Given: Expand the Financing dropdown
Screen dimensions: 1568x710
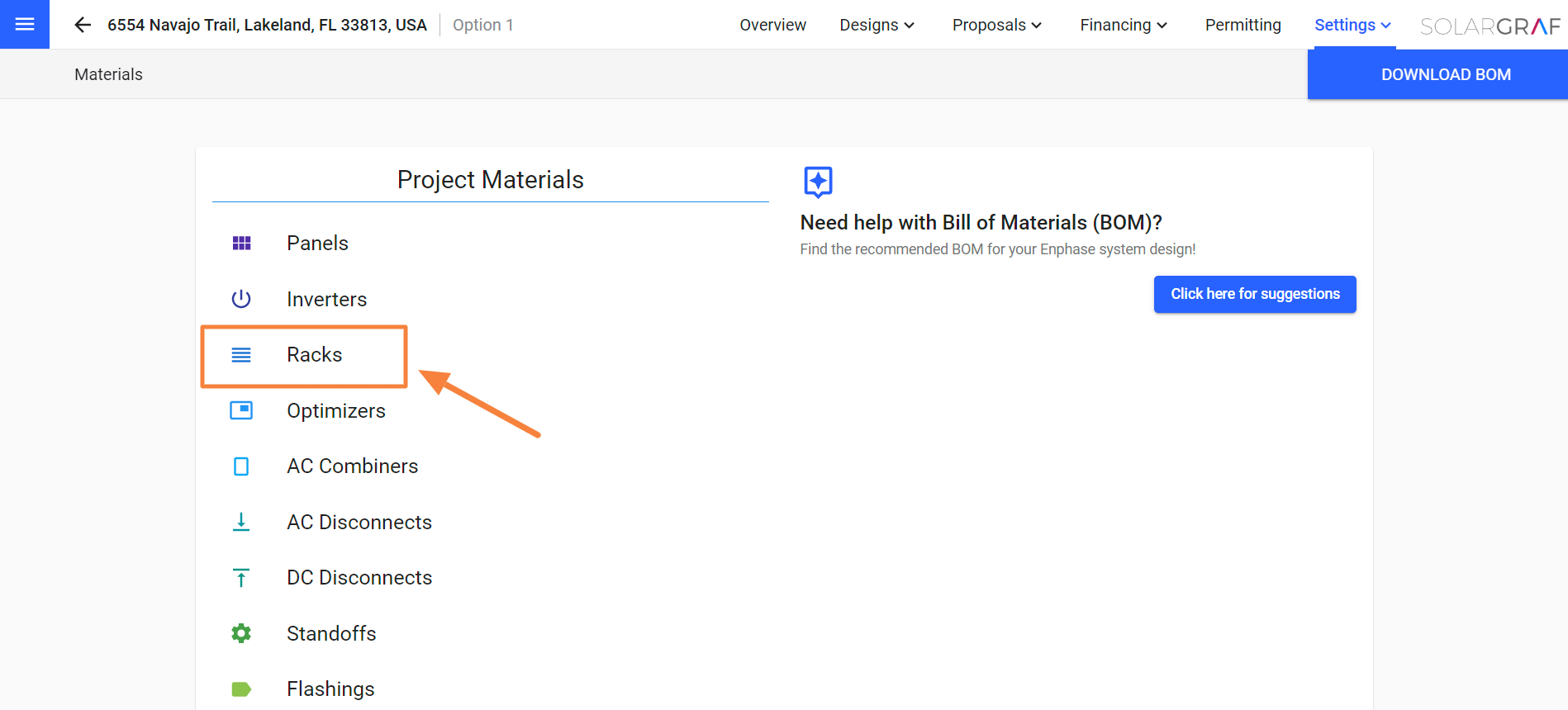Looking at the screenshot, I should 1124,25.
